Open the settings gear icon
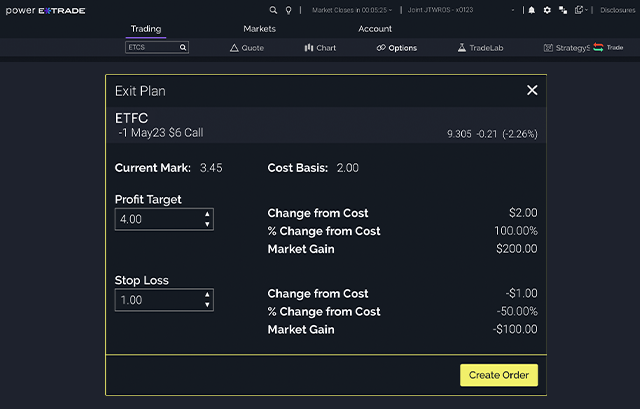The image size is (640, 409). click(547, 10)
